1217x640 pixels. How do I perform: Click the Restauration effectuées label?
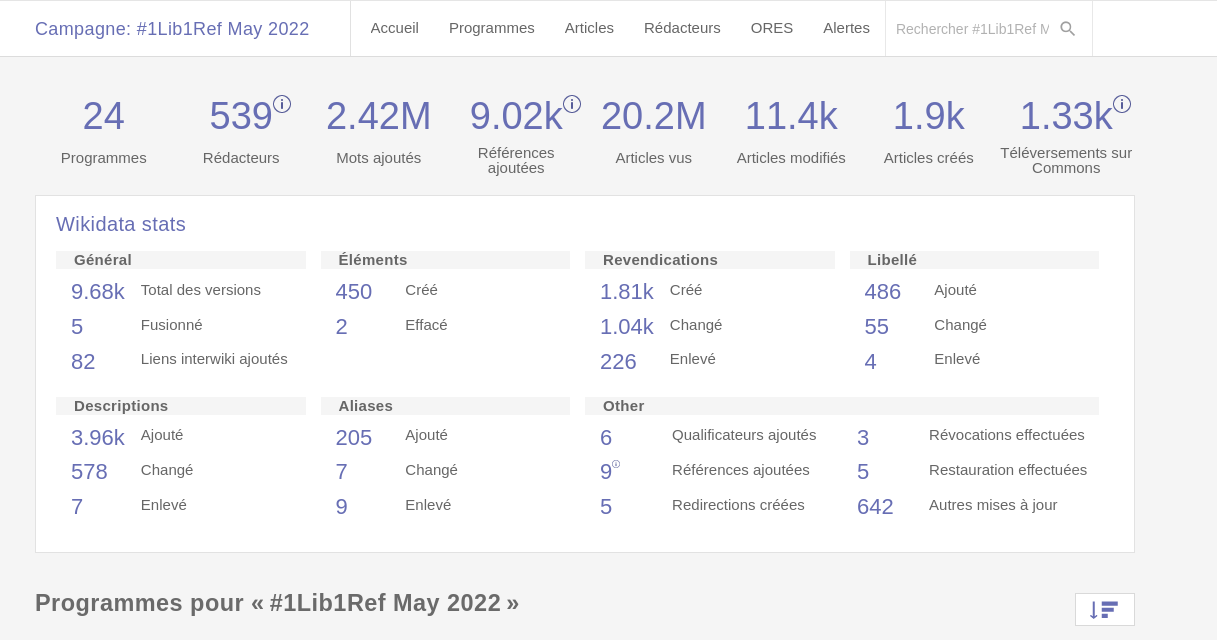coord(1008,469)
